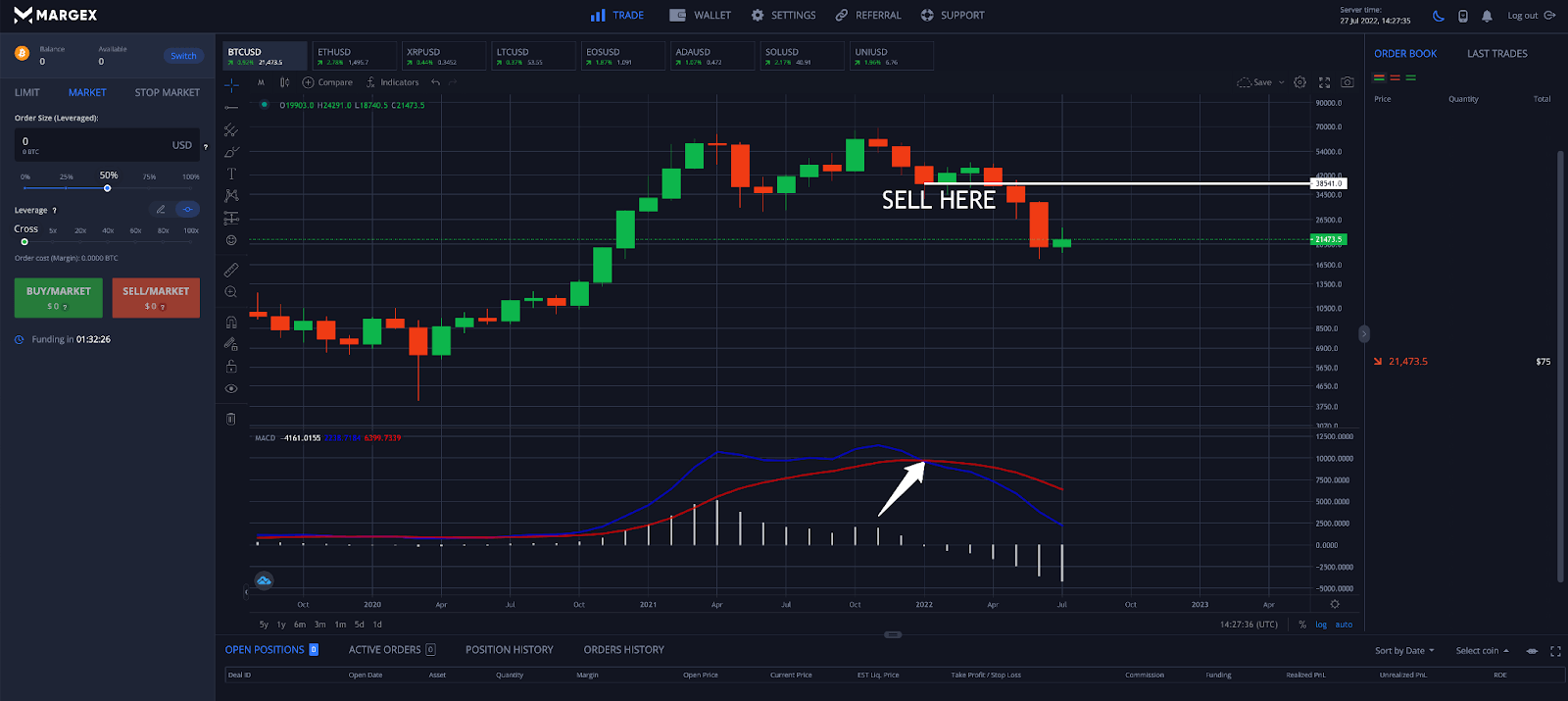Viewport: 1568px width, 701px height.
Task: Open notifications bell icon
Action: (x=1487, y=16)
